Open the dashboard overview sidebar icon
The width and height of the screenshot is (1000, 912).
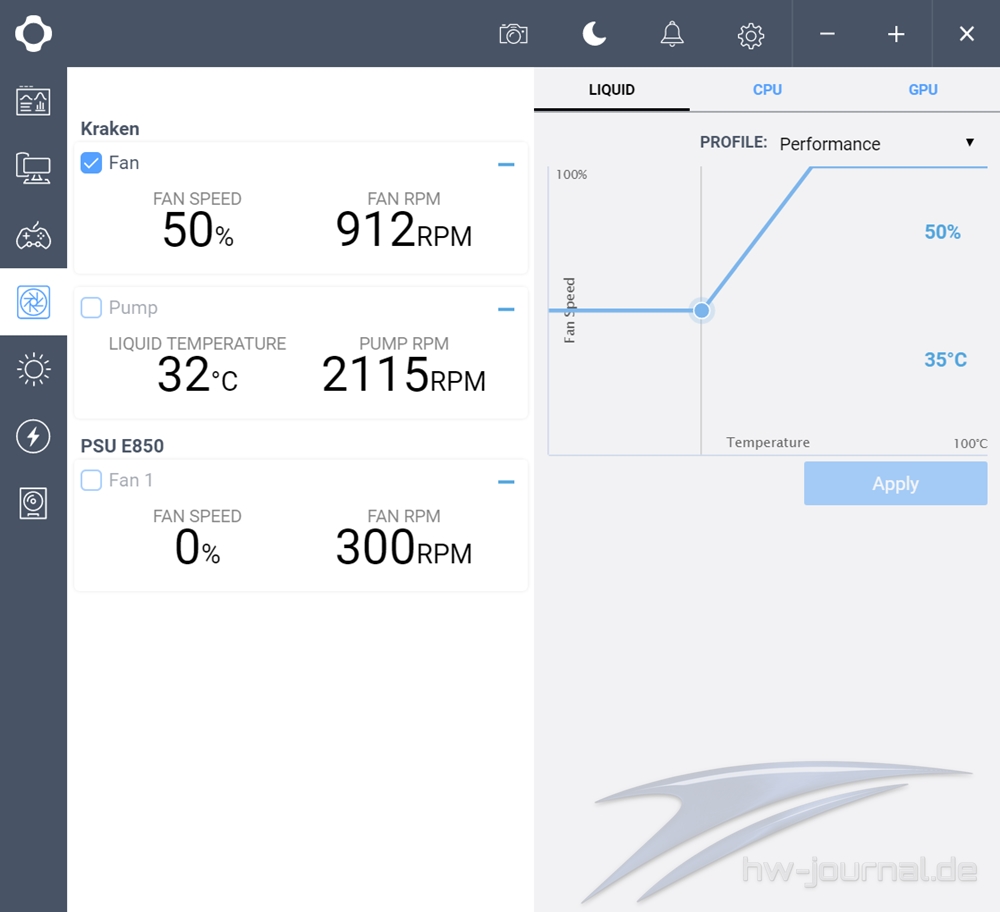(33, 101)
